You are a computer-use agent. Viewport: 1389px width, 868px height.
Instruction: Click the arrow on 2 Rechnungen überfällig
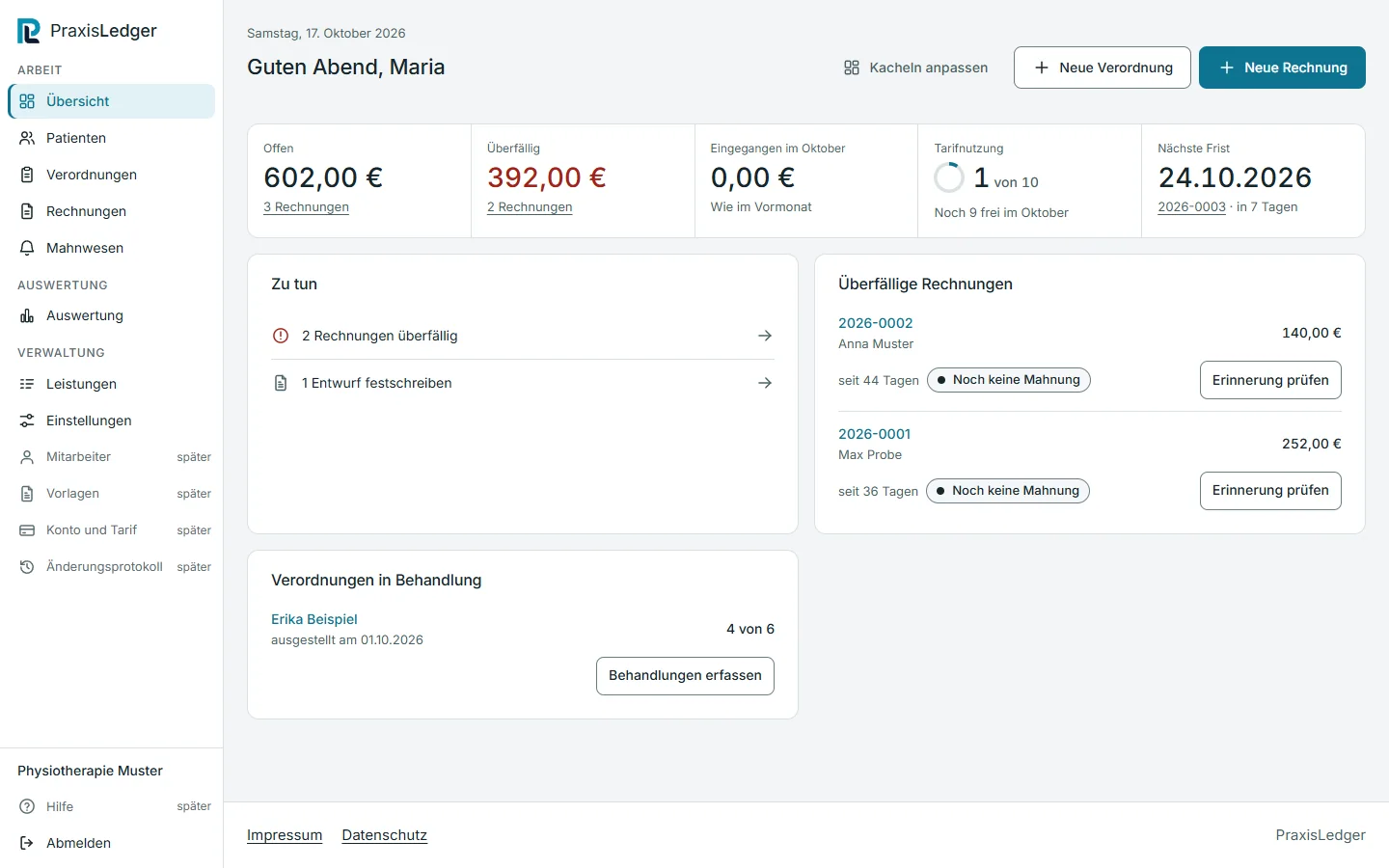coord(765,336)
